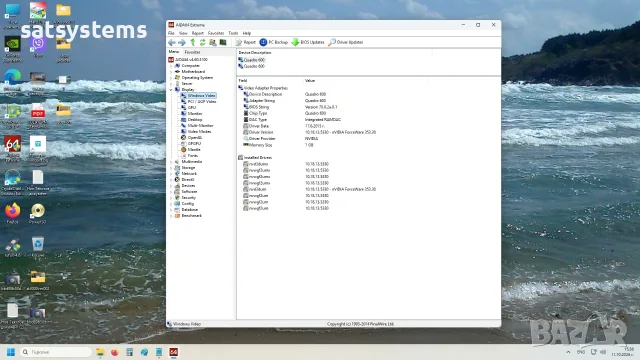Select the BIOS String row
Viewport: 640px width, 360px height.
[x=290, y=107]
